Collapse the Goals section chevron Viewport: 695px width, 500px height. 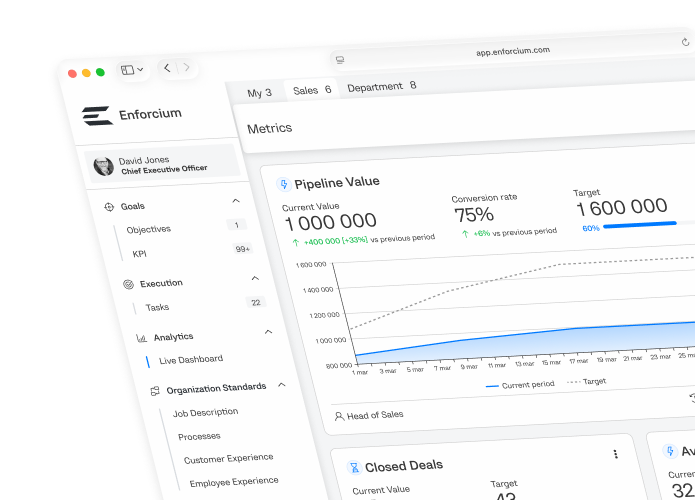click(x=236, y=201)
